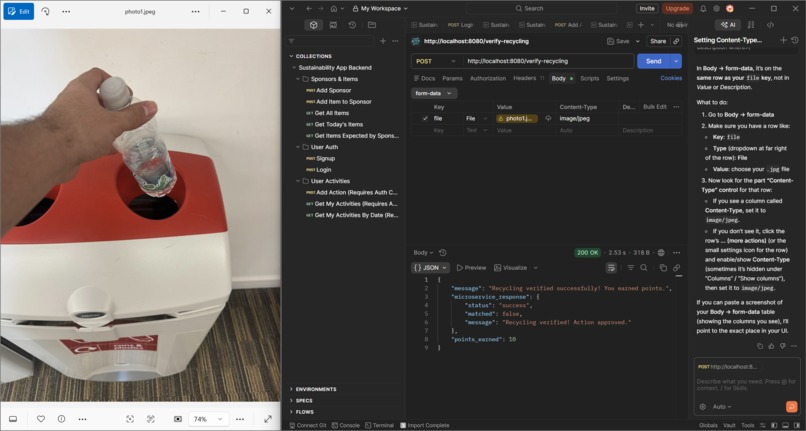The image size is (806, 431).
Task: Open the File type dropdown in the file row
Action: click(477, 118)
